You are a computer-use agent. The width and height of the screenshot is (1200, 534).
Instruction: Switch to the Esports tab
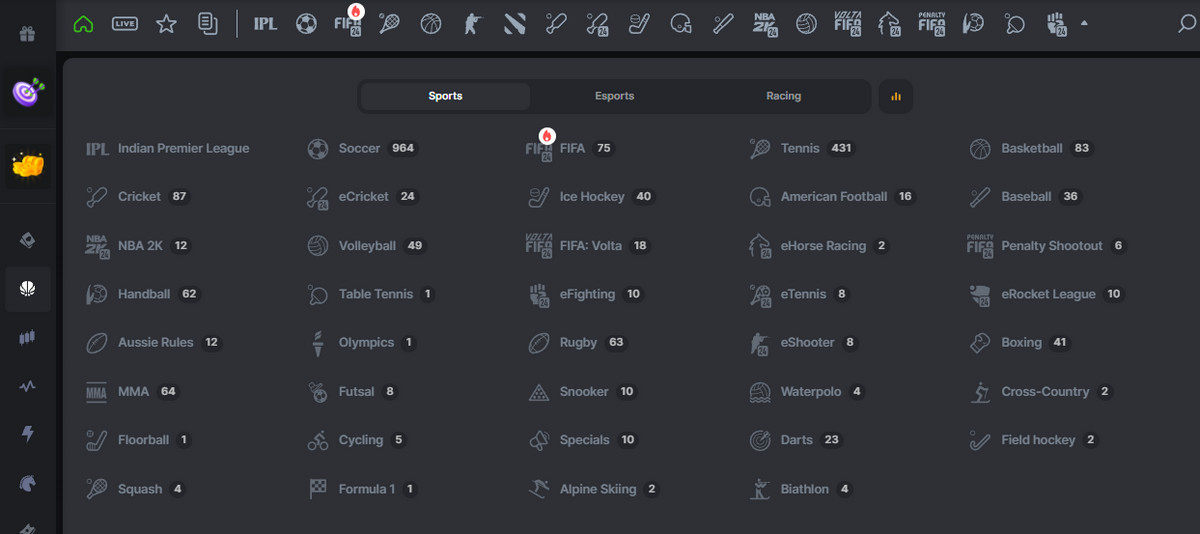click(x=614, y=96)
